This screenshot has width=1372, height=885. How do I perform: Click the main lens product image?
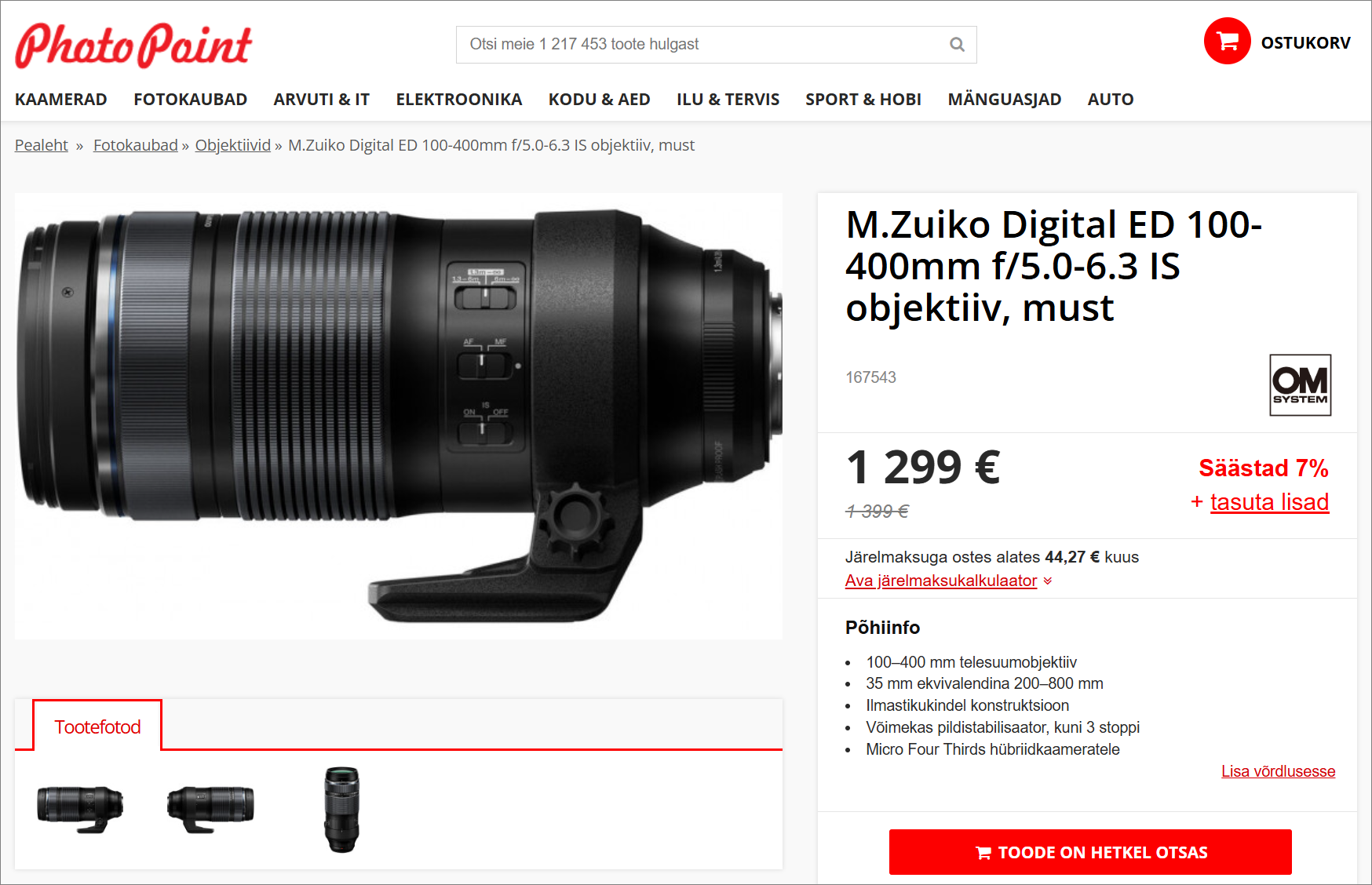[x=399, y=416]
